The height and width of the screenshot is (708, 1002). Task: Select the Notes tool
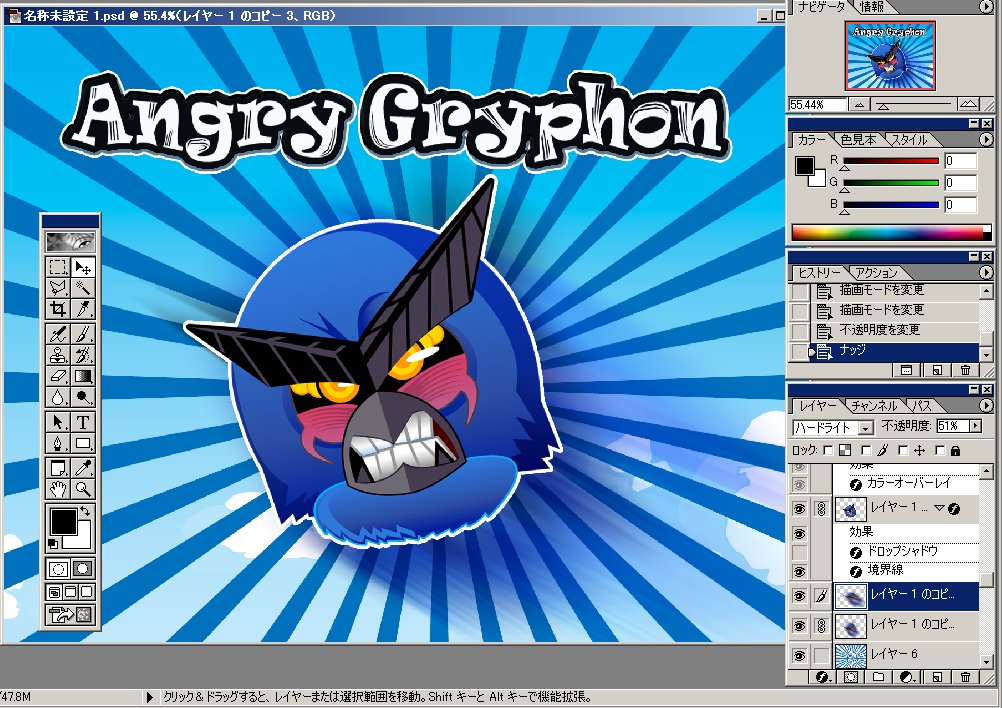pyautogui.click(x=58, y=468)
